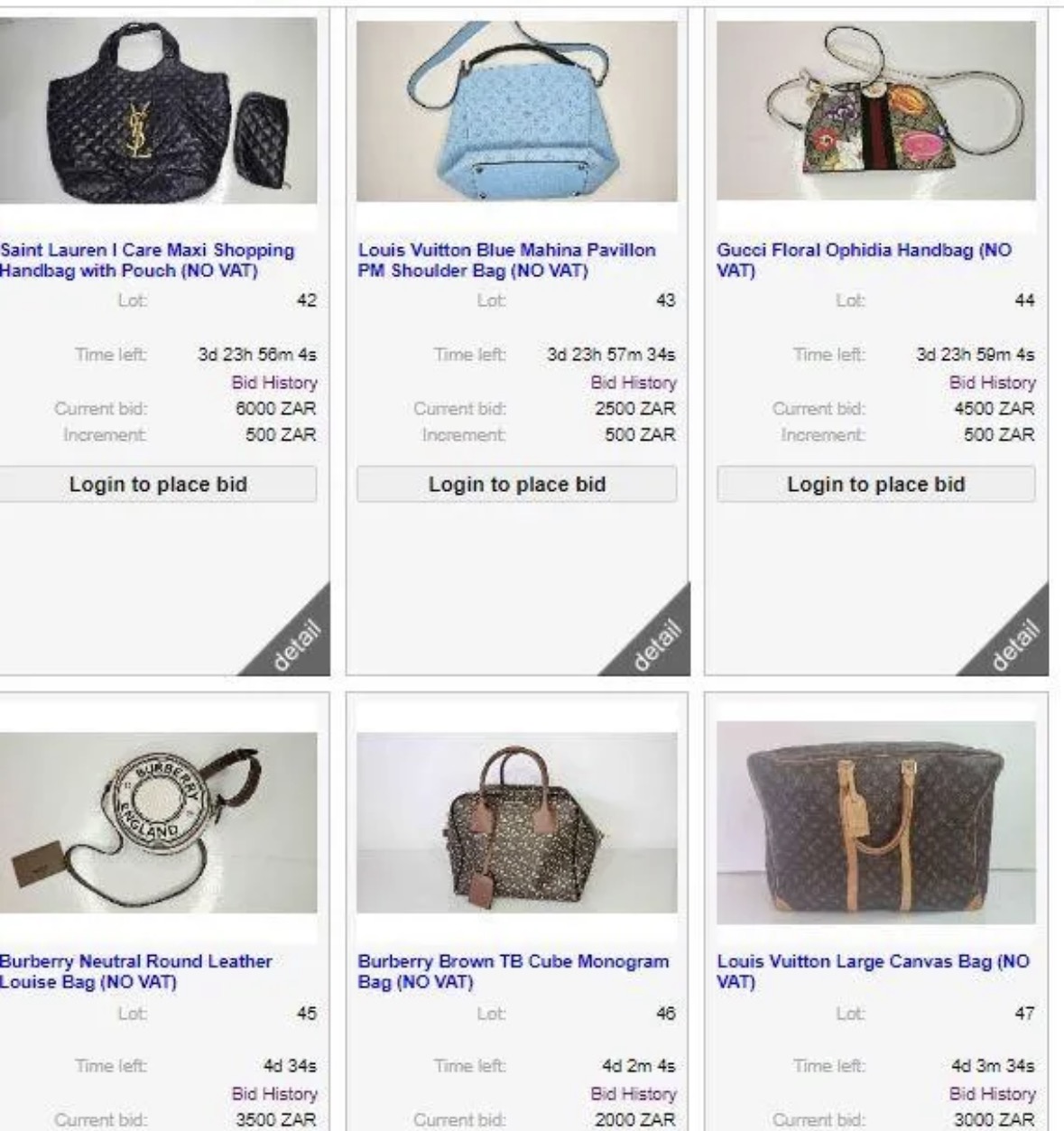The height and width of the screenshot is (1131, 1064).
Task: Login to place bid on lot 42
Action: point(158,484)
